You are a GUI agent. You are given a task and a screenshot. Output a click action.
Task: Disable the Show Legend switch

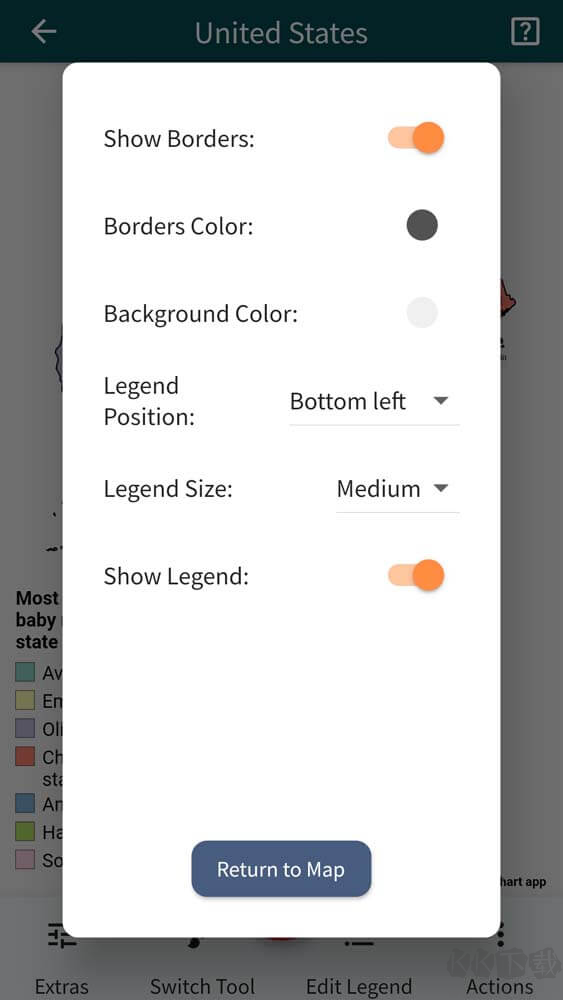(x=416, y=576)
